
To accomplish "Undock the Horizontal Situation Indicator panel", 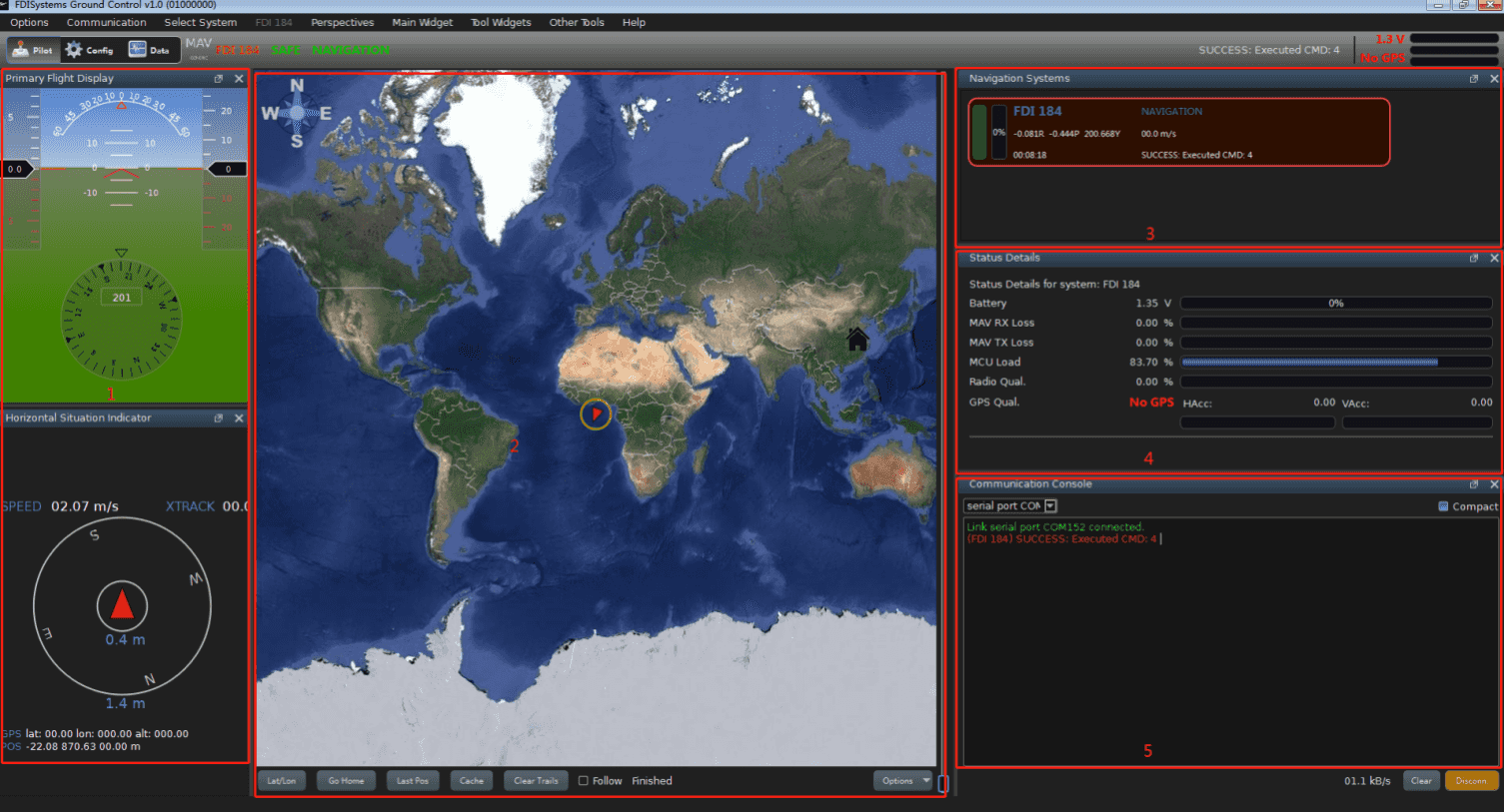I will click(219, 418).
